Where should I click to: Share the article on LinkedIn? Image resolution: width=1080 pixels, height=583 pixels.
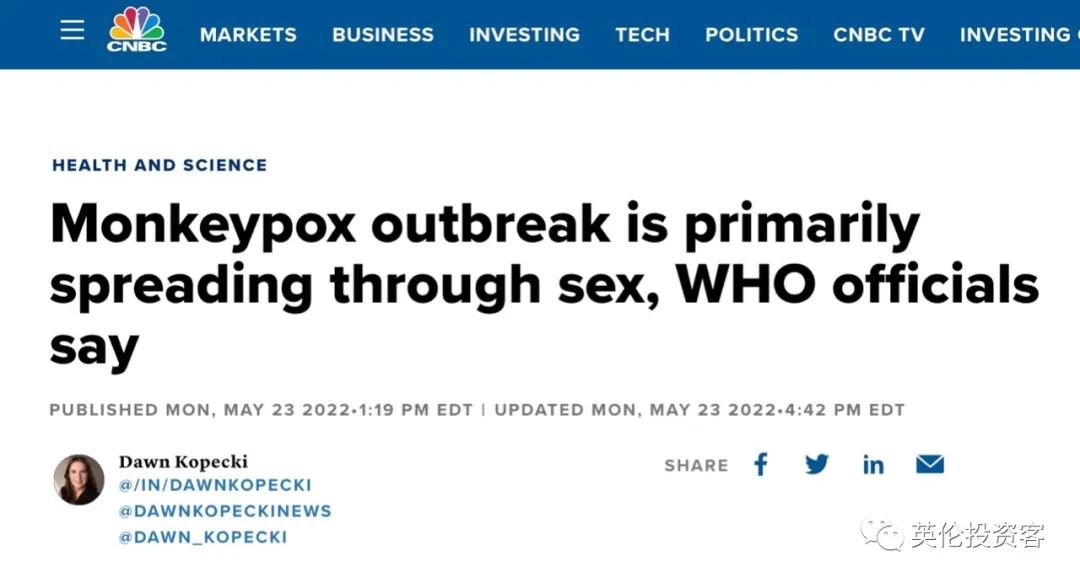pos(873,465)
